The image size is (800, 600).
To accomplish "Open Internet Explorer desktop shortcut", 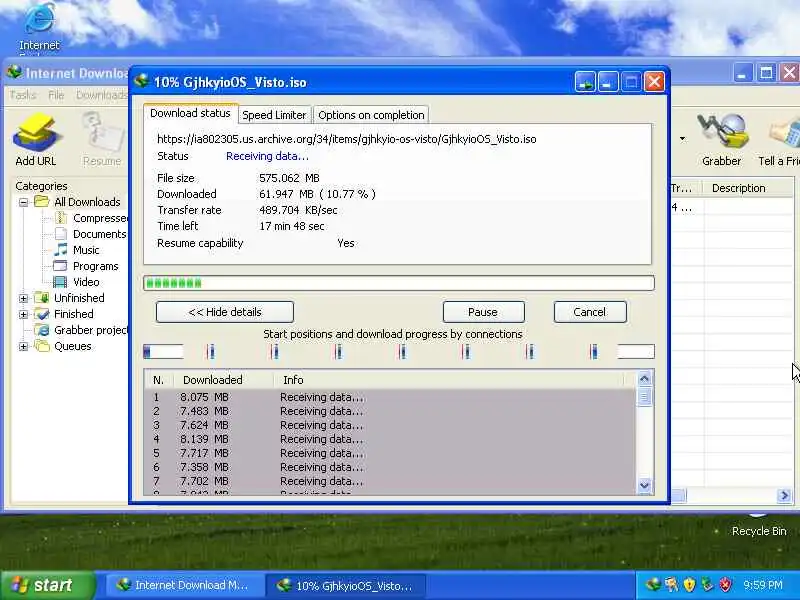I will pos(39,26).
